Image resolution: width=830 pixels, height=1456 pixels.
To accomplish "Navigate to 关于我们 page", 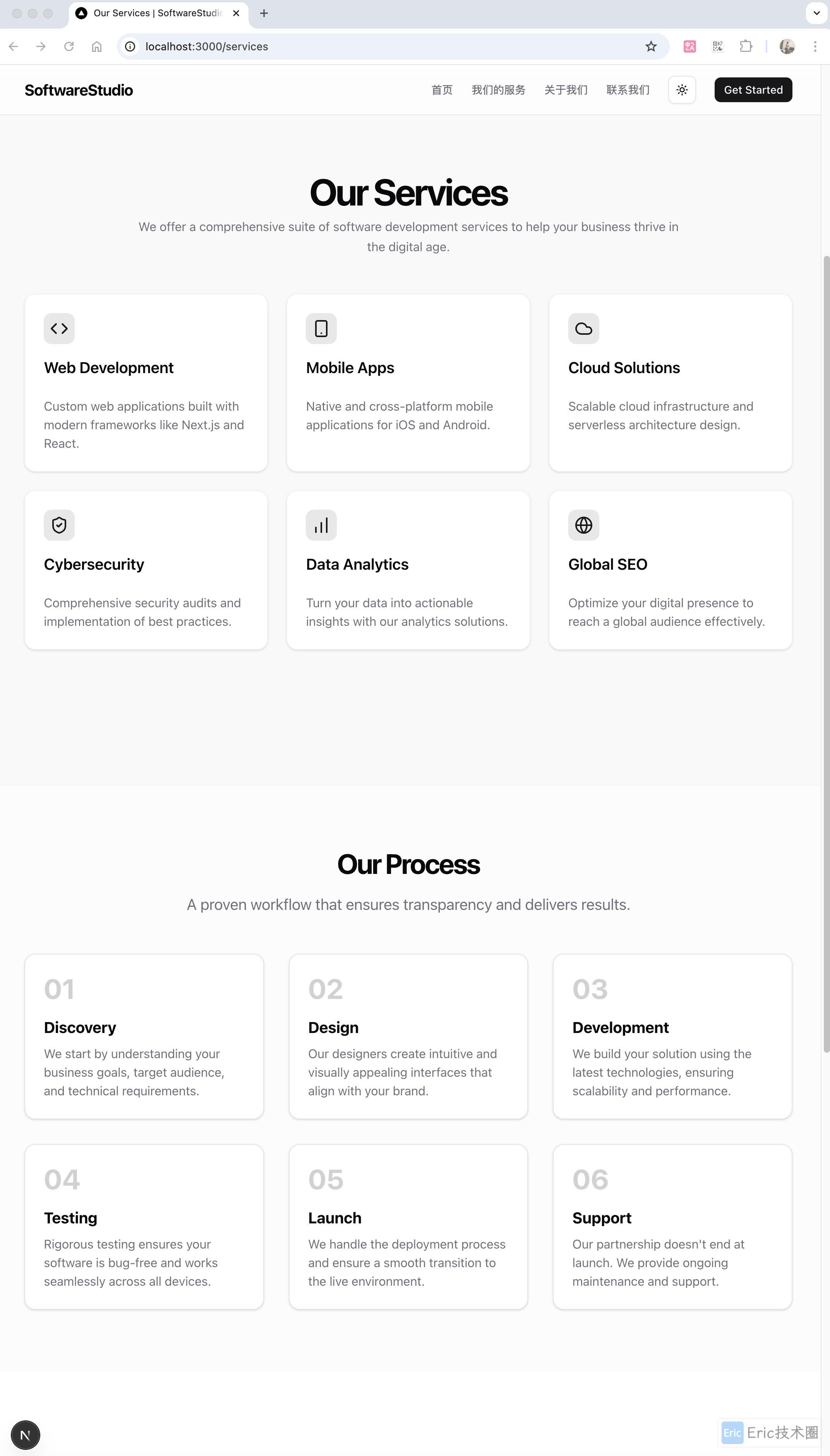I will [x=566, y=90].
